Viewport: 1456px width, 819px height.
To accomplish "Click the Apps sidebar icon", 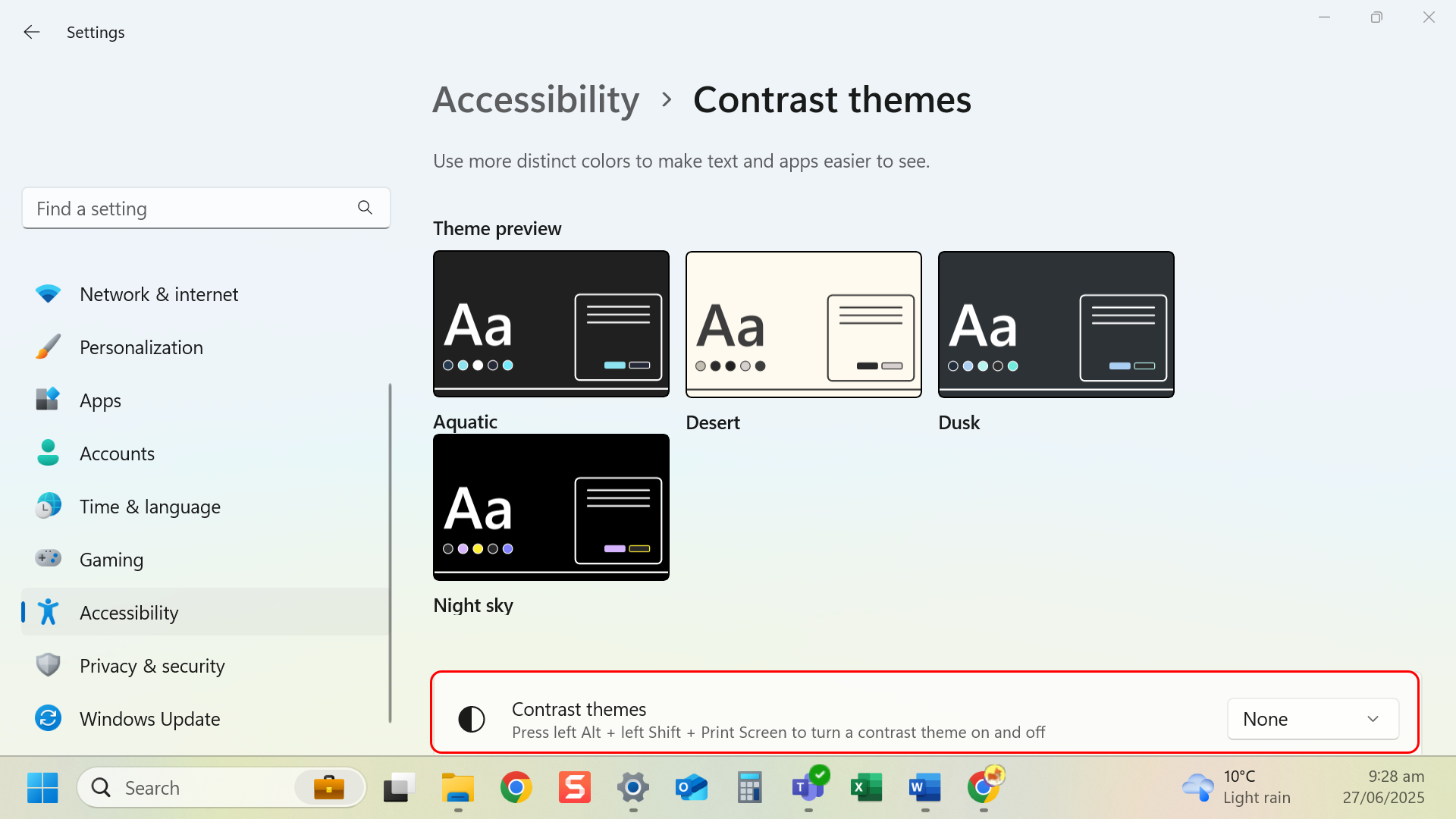I will coord(48,400).
